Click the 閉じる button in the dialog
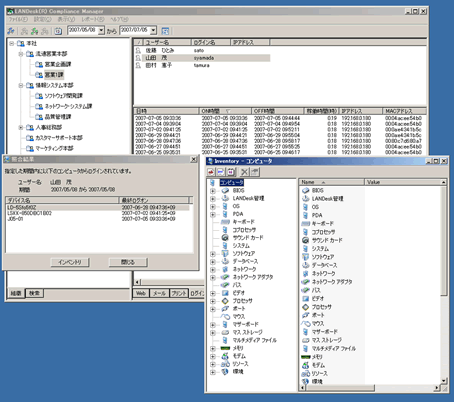454x402 pixels. pyautogui.click(x=128, y=262)
